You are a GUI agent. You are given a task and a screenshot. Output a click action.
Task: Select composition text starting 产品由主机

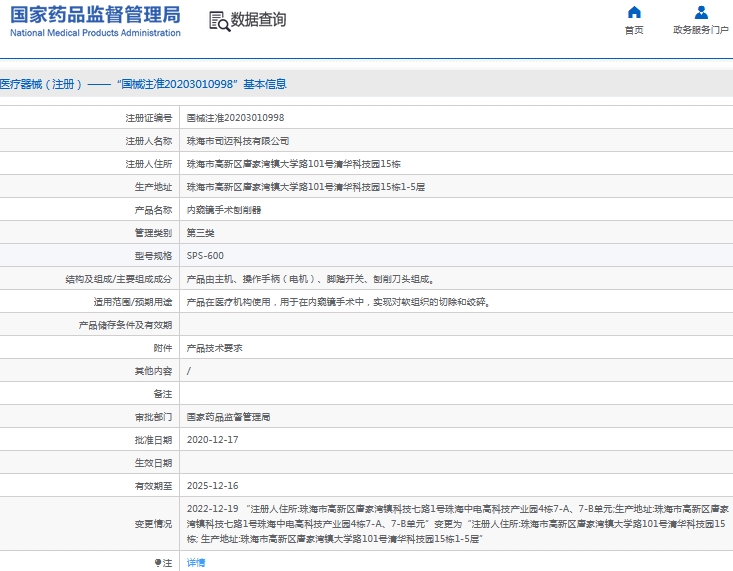(x=311, y=279)
